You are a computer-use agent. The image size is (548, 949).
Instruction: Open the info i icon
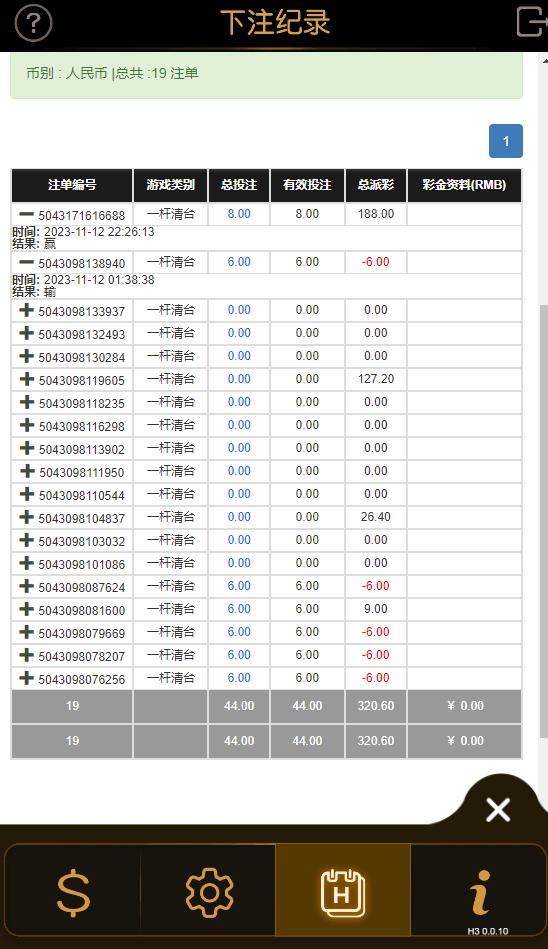[x=480, y=892]
